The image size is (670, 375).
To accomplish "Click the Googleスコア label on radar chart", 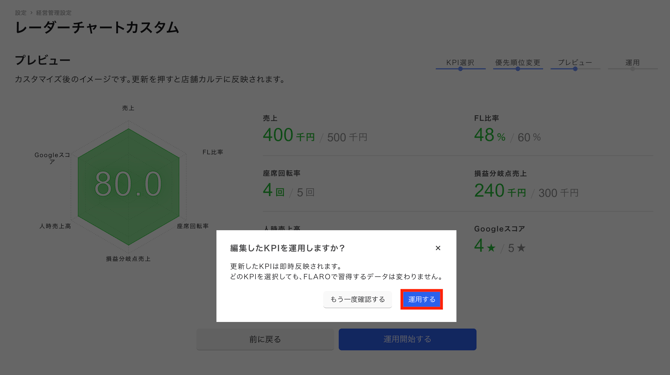I will tap(52, 158).
